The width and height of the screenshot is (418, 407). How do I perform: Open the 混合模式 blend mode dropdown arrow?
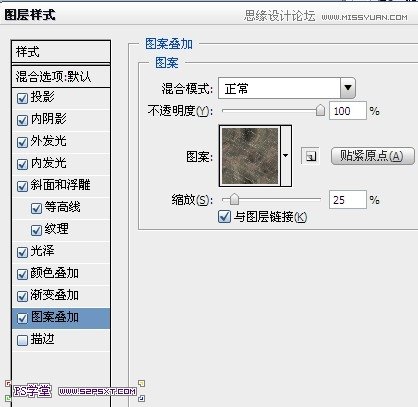click(x=348, y=88)
